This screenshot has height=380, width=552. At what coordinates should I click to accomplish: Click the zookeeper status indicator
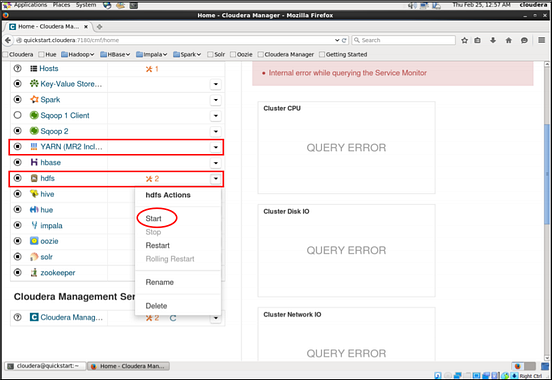pos(17,272)
